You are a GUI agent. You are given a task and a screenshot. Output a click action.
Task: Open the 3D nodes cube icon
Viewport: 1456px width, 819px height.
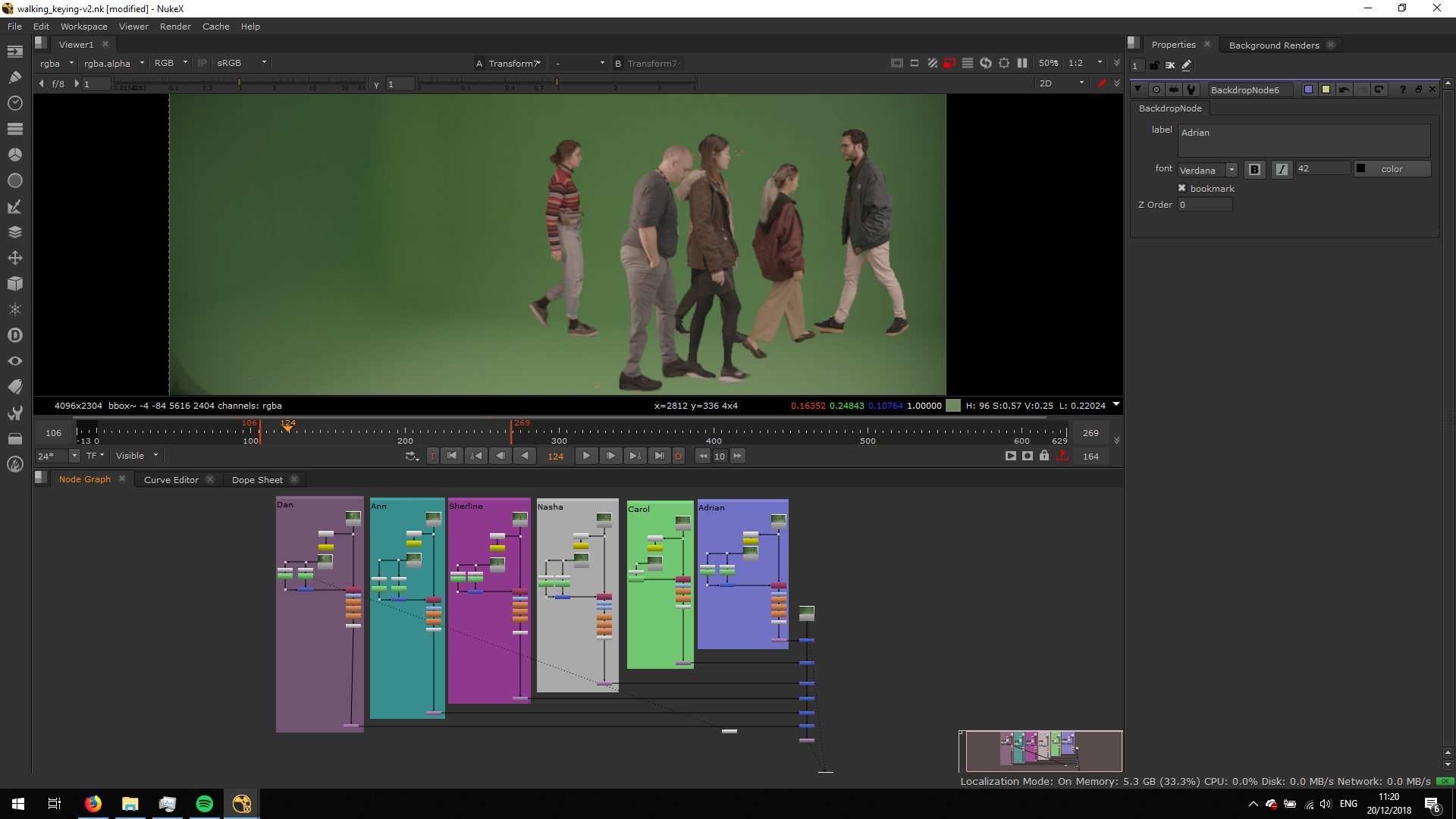15,284
